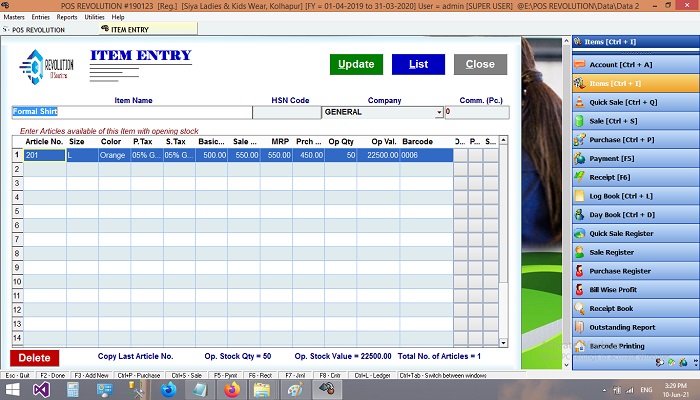This screenshot has height=400, width=700.
Task: Click the Item Name field
Action: pyautogui.click(x=132, y=112)
